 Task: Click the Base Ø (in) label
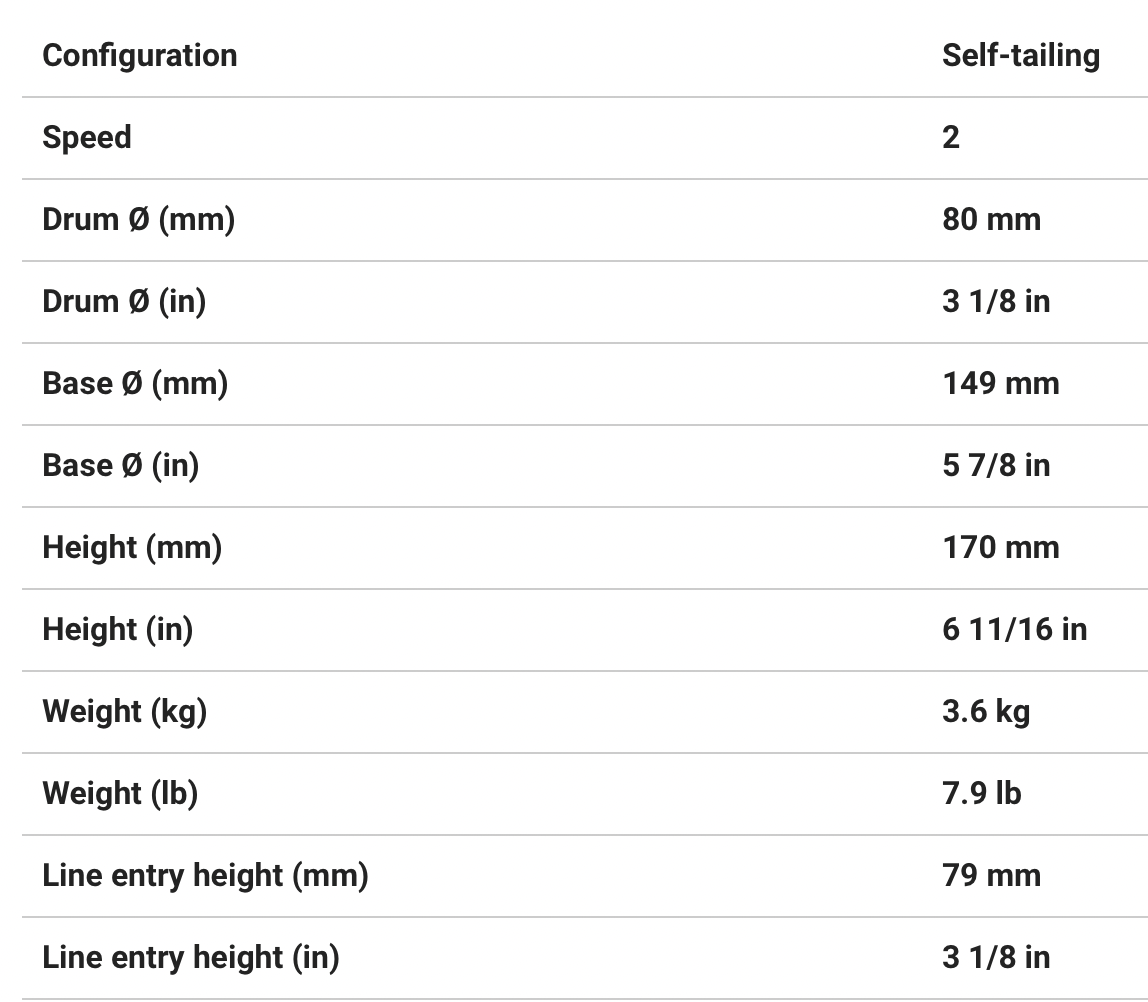[120, 465]
